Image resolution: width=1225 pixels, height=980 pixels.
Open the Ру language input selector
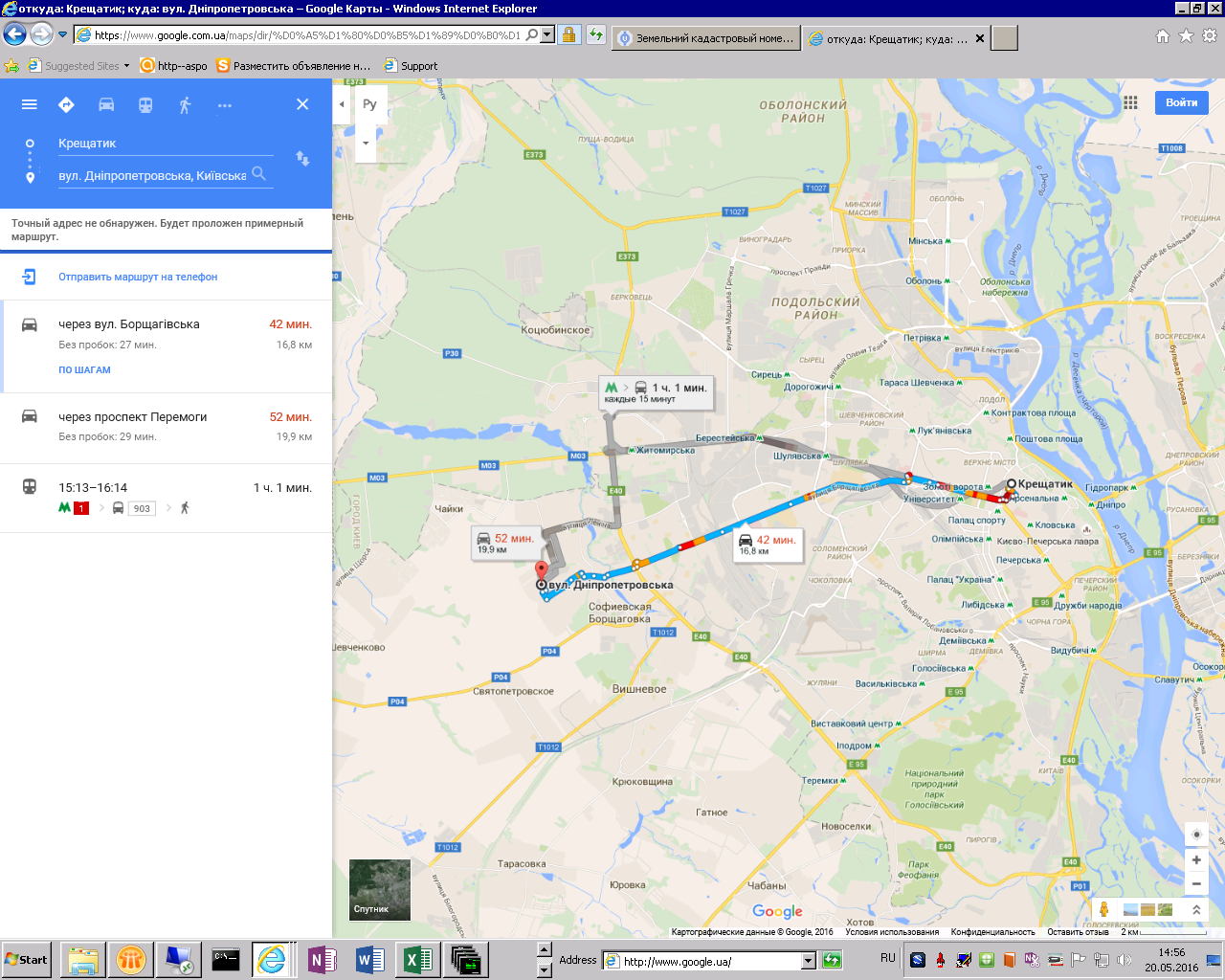point(369,104)
